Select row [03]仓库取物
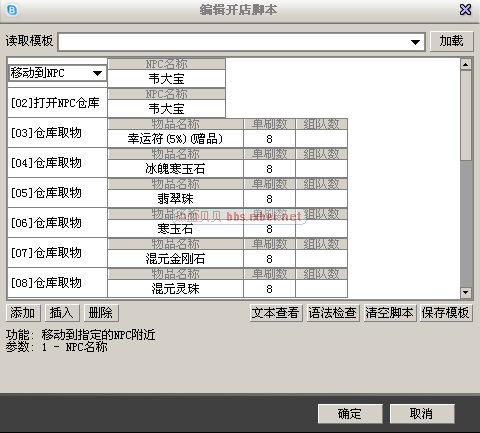 tap(57, 133)
